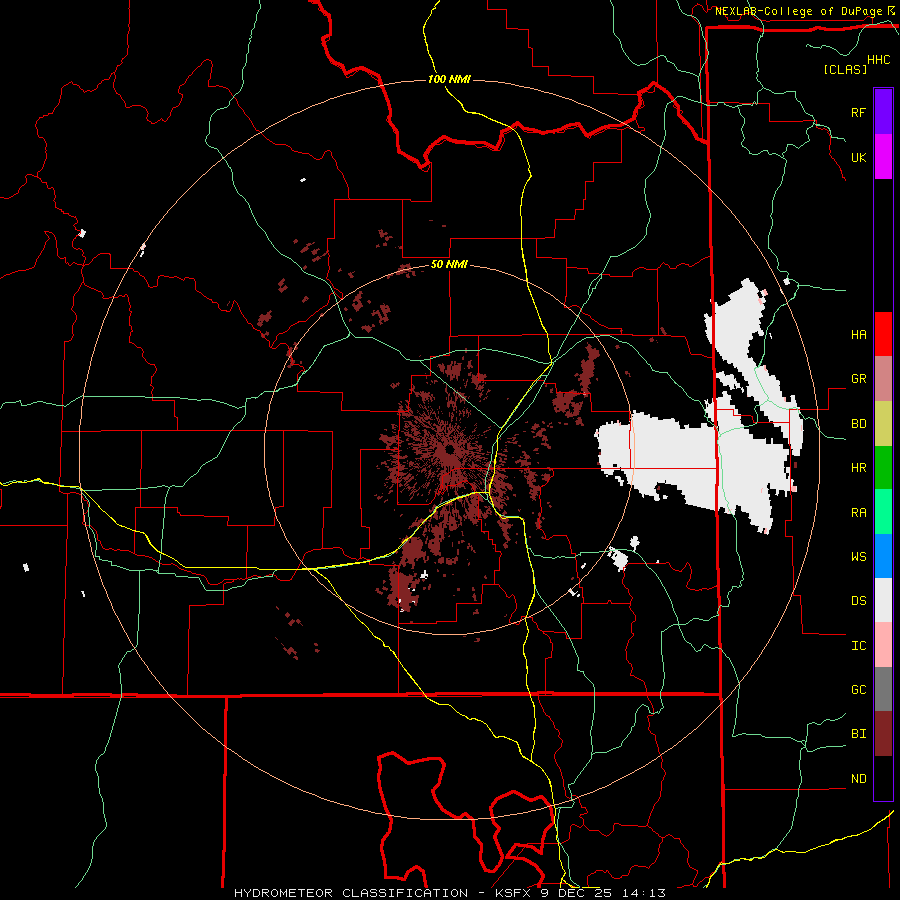Click the 14:13 timestamp
900x900 pixels.
coord(645,893)
